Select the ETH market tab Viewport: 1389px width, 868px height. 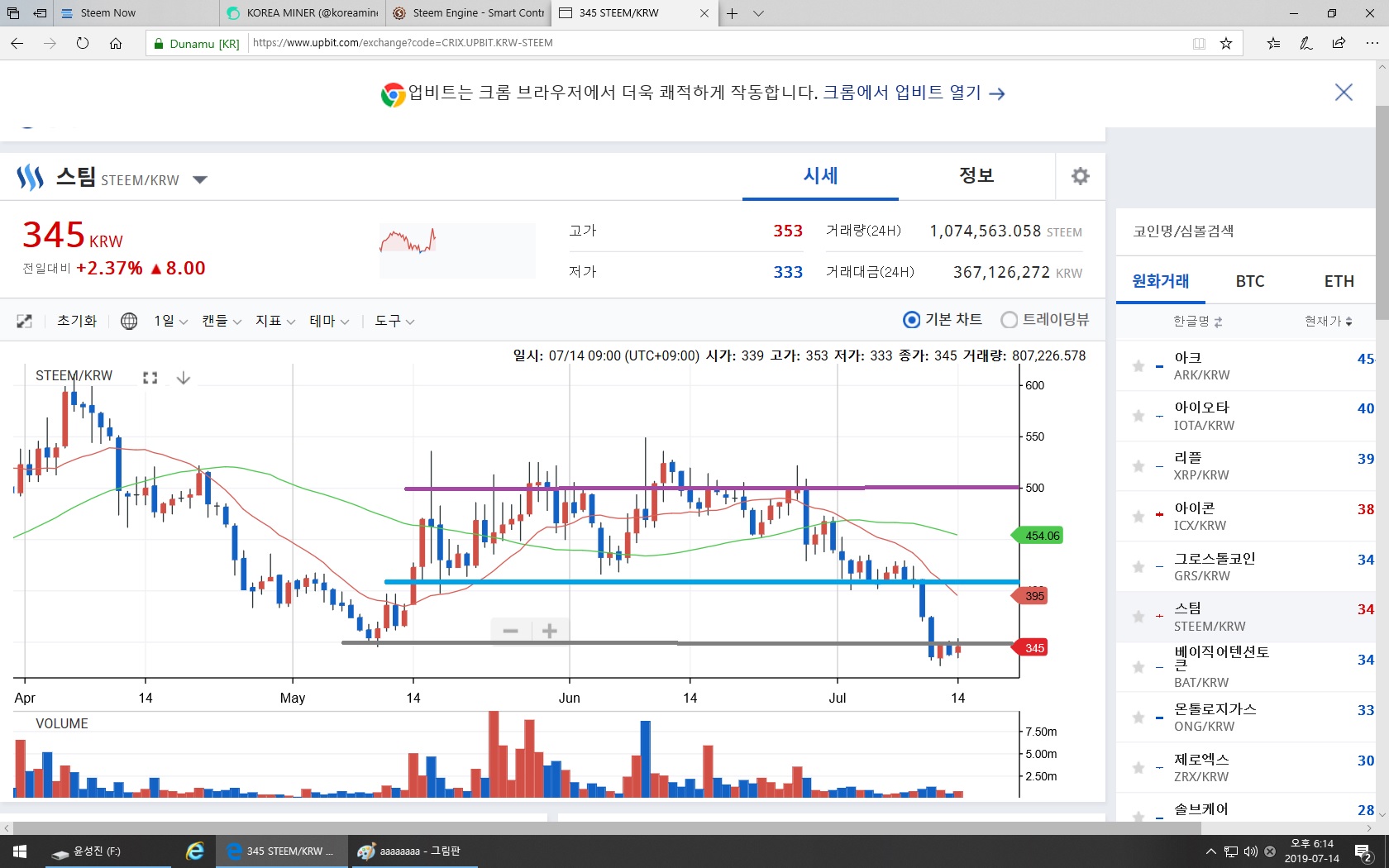pos(1339,281)
